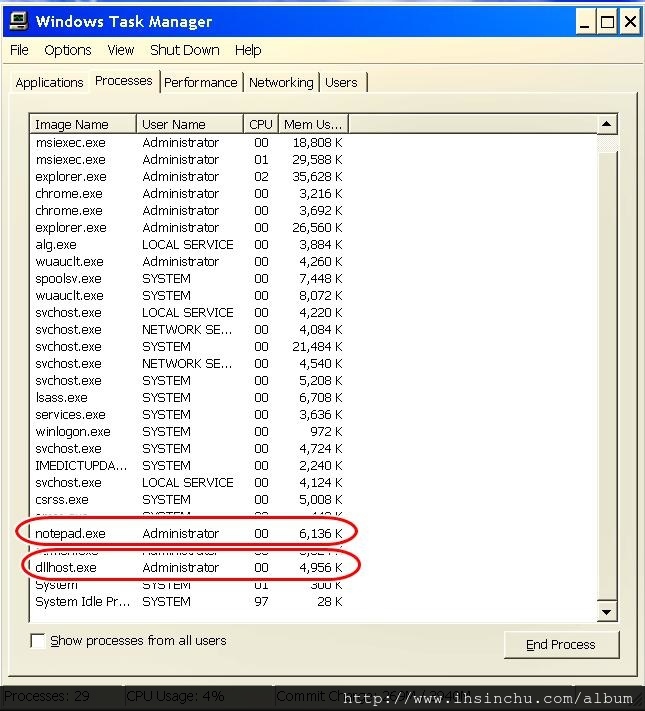Select explorer.exe using 26,560 K
The height and width of the screenshot is (711, 645).
pyautogui.click(x=189, y=228)
